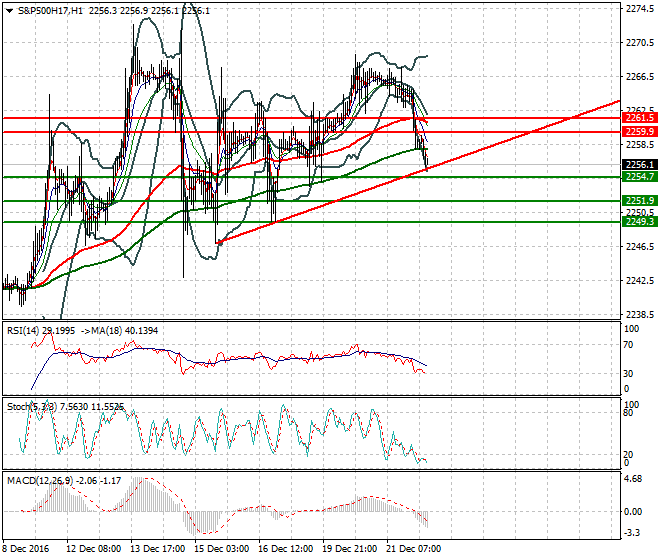Click the 2274.5 price scale value

[640, 9]
